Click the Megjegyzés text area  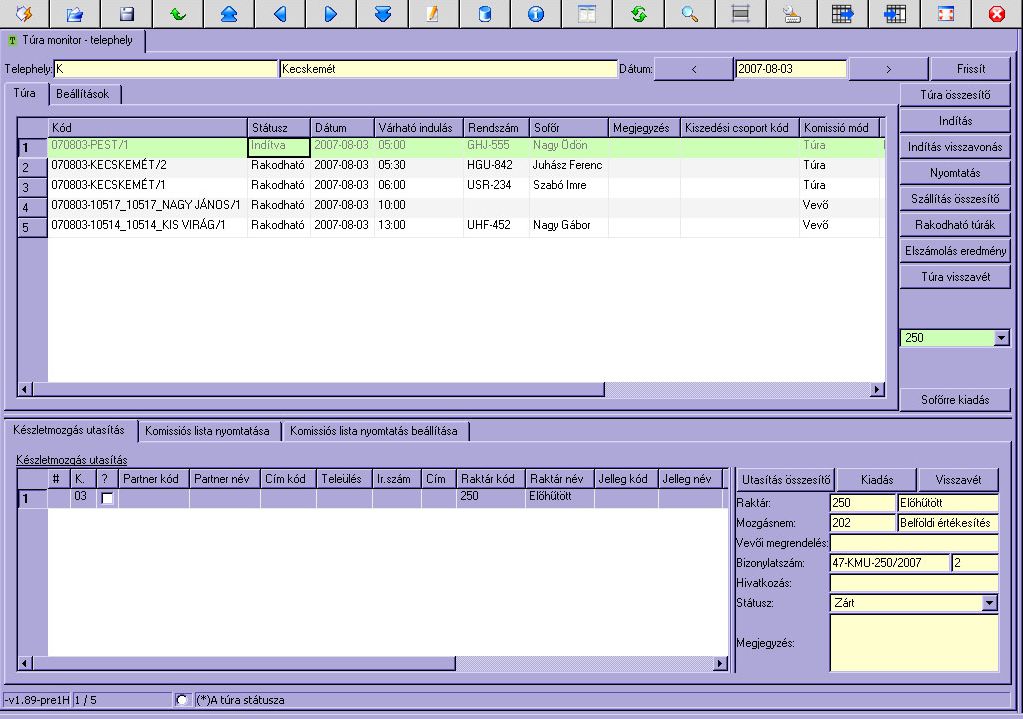tap(914, 642)
